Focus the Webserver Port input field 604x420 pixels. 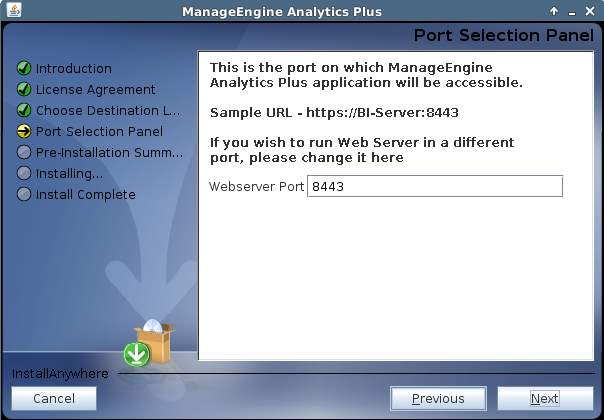[435, 186]
